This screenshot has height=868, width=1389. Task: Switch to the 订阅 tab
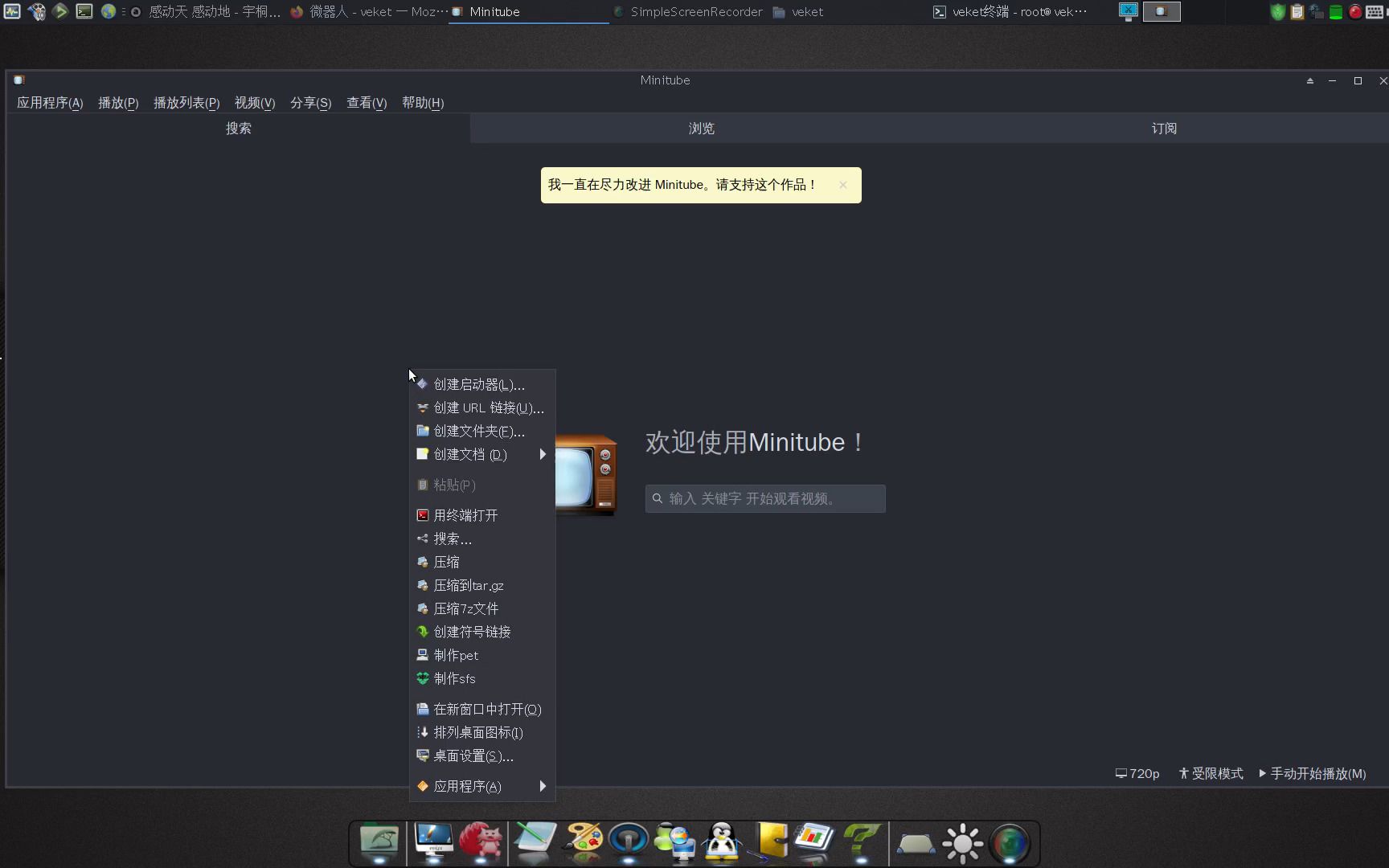(1164, 129)
